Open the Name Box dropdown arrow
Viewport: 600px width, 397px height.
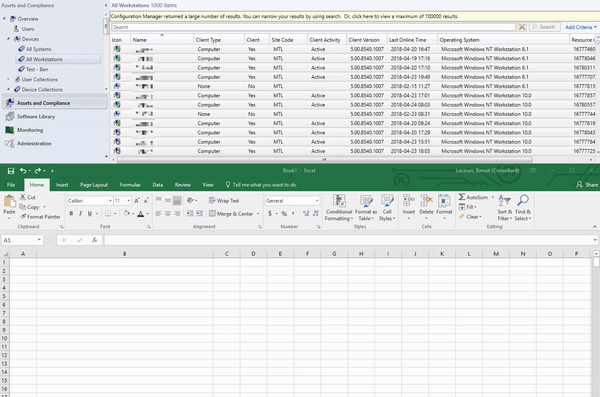pyautogui.click(x=39, y=240)
